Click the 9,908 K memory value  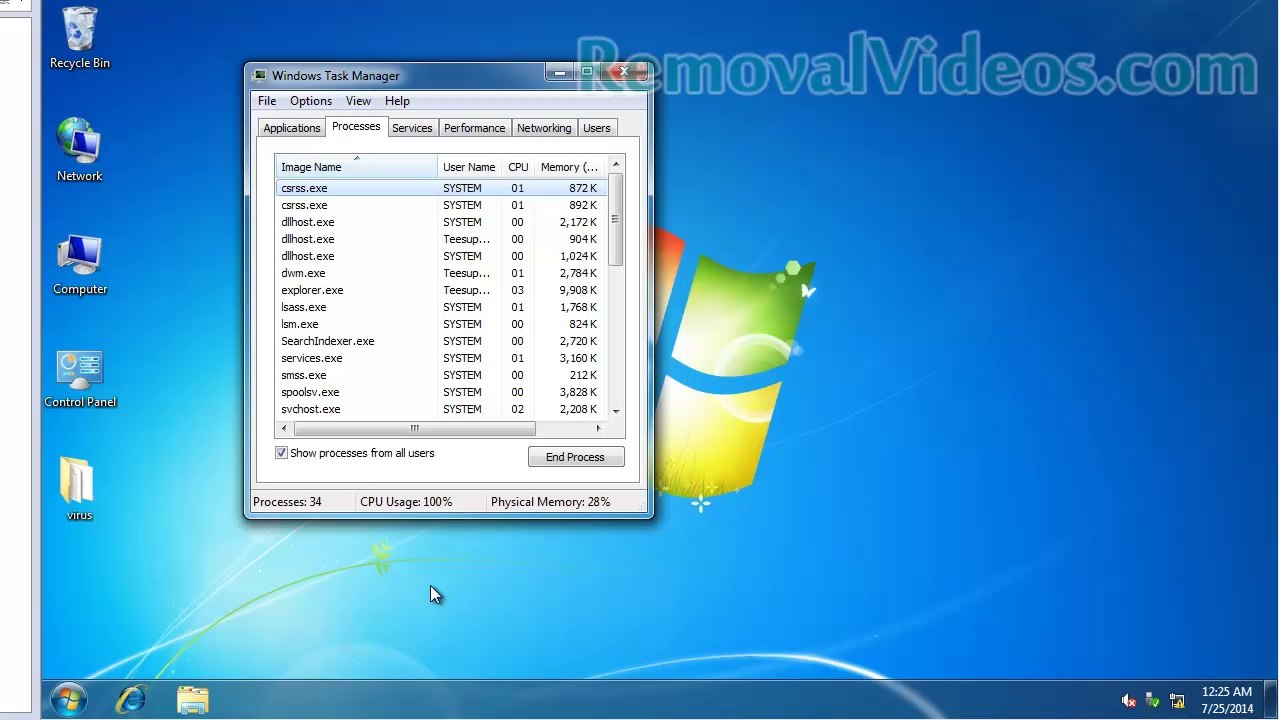pyautogui.click(x=578, y=290)
